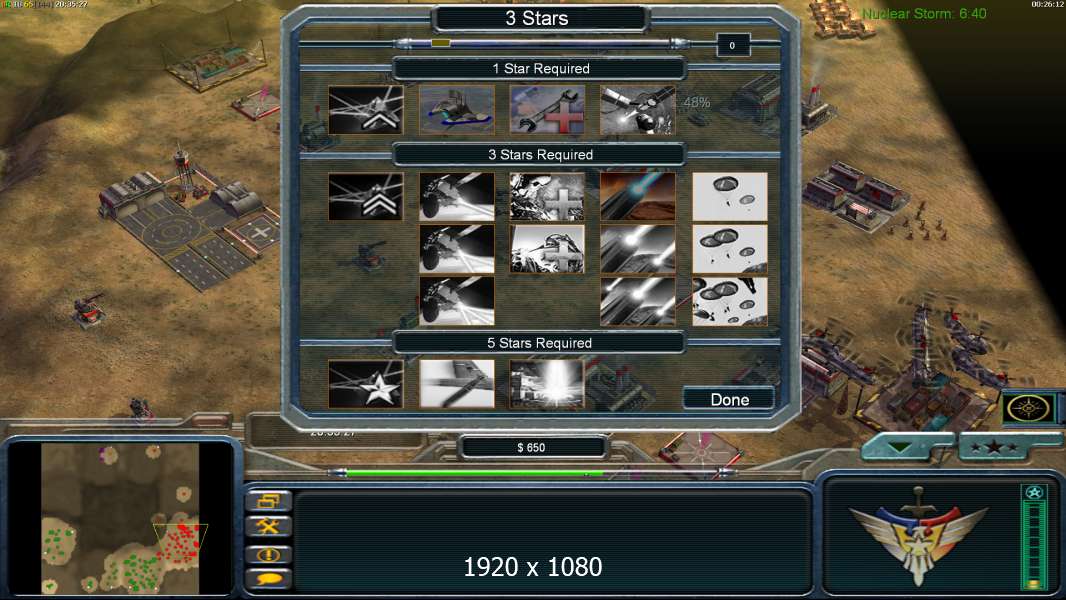The height and width of the screenshot is (600, 1066).
Task: Click the red units on minimap
Action: [x=181, y=542]
